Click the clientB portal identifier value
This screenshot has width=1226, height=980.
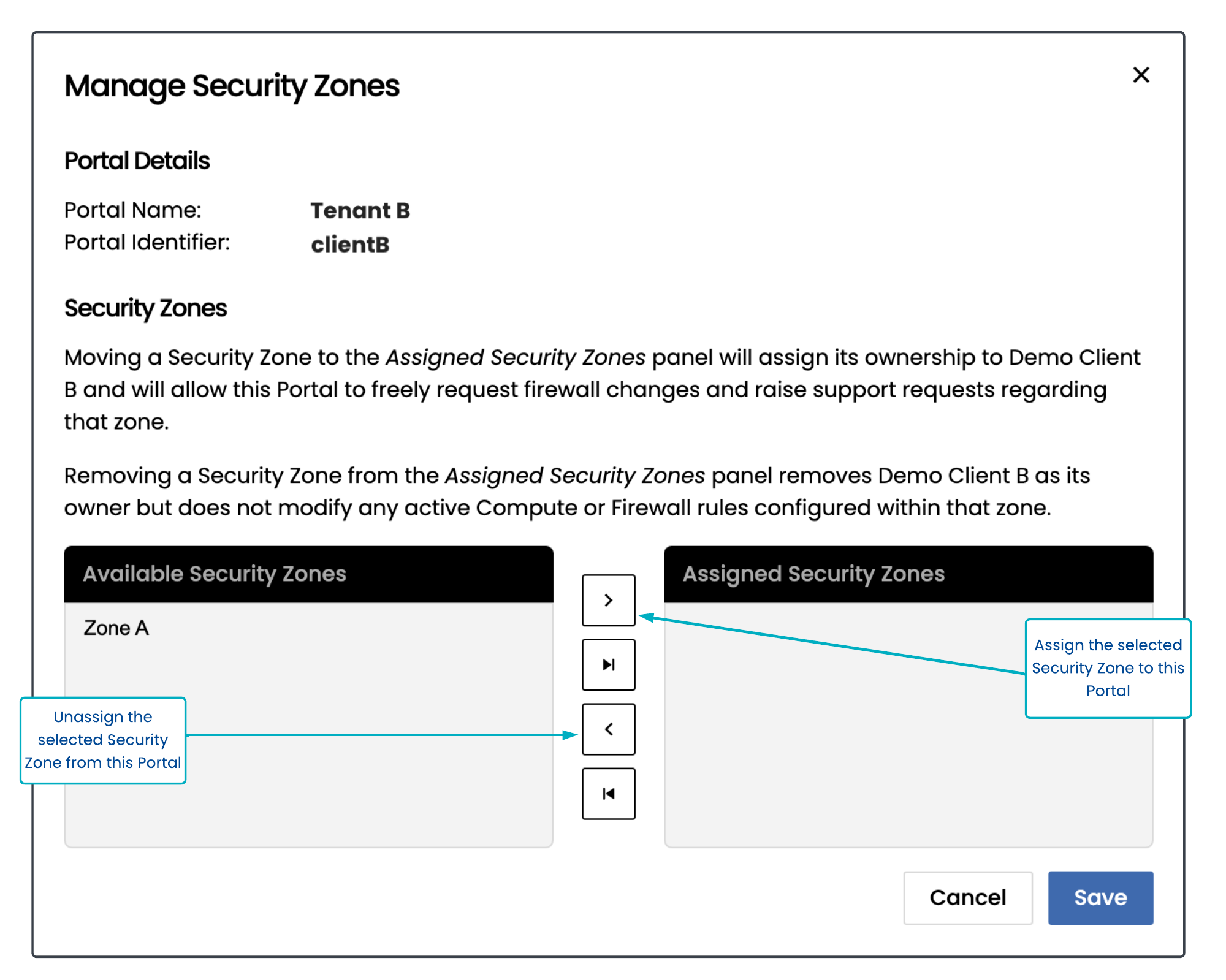pyautogui.click(x=349, y=245)
